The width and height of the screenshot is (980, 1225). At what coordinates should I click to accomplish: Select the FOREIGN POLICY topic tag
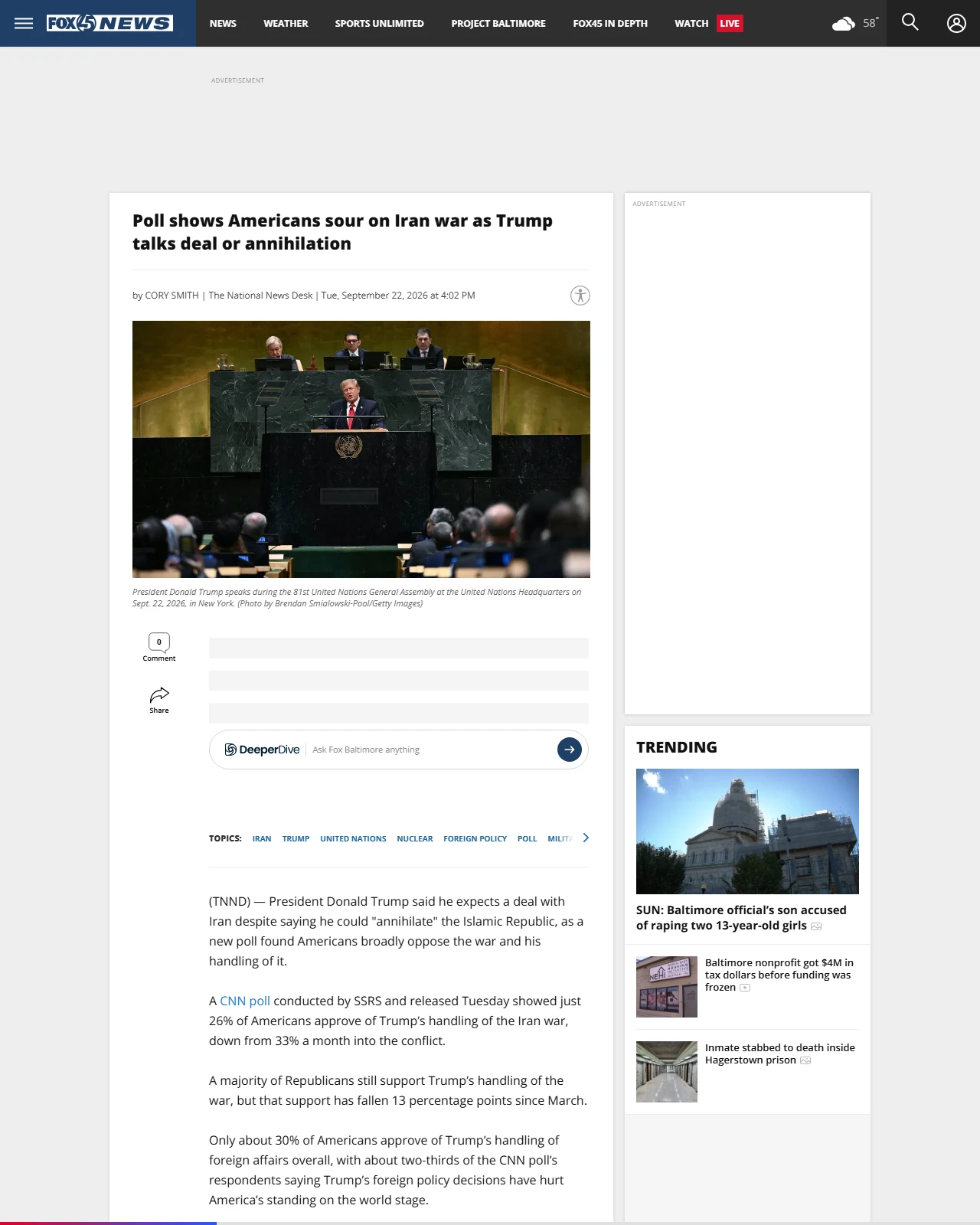[475, 838]
